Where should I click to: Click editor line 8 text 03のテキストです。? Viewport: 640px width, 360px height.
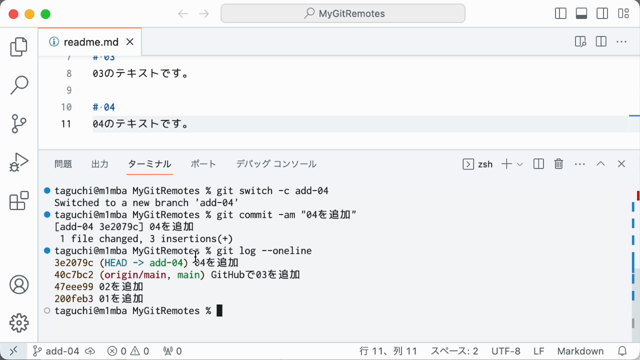tap(140, 74)
